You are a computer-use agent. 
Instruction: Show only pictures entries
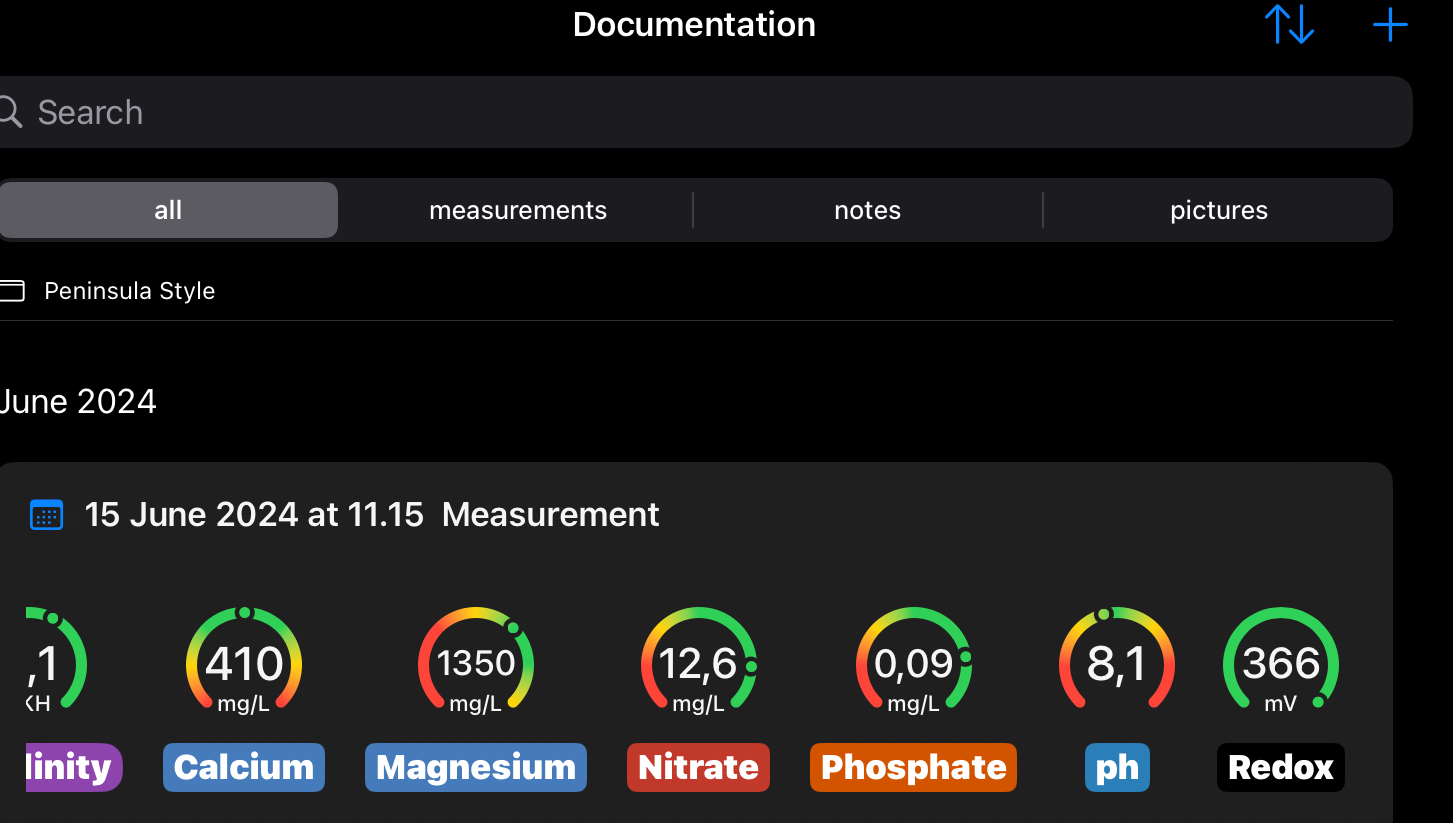[x=1218, y=210]
